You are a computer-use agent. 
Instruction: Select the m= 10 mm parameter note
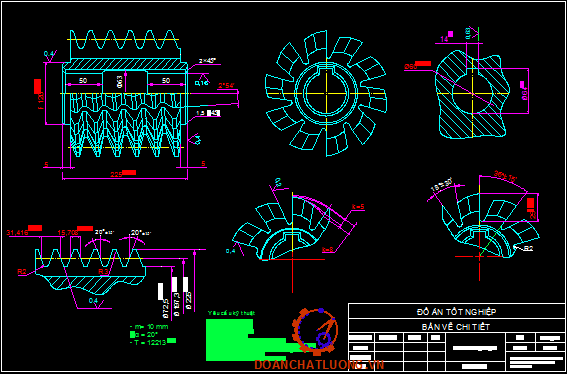(x=148, y=326)
